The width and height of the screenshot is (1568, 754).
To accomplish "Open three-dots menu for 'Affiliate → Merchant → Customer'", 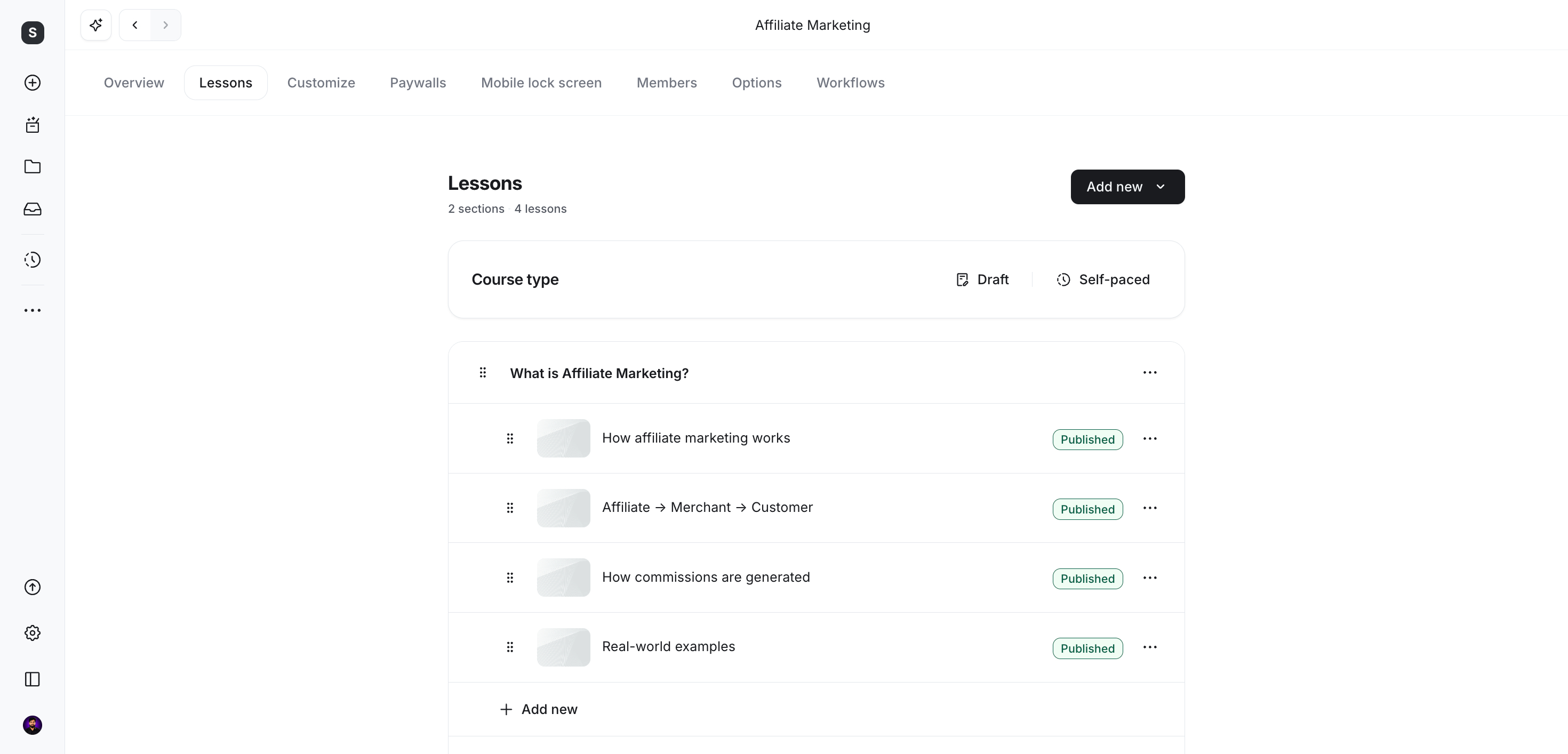I will (1150, 508).
